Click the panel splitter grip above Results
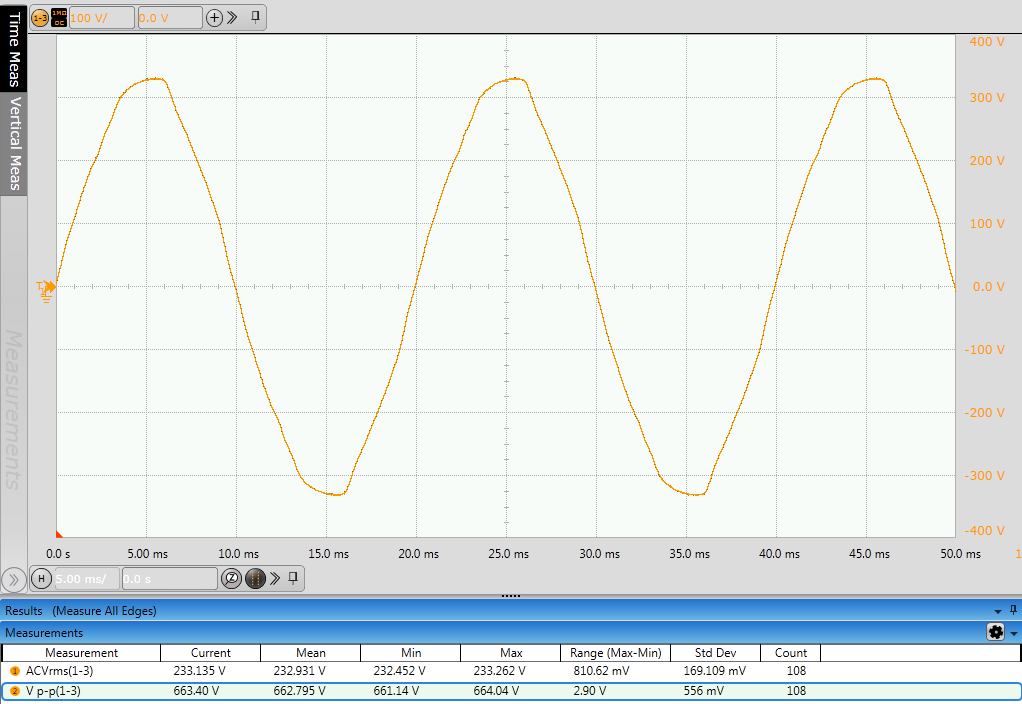This screenshot has width=1022, height=704. point(511,596)
